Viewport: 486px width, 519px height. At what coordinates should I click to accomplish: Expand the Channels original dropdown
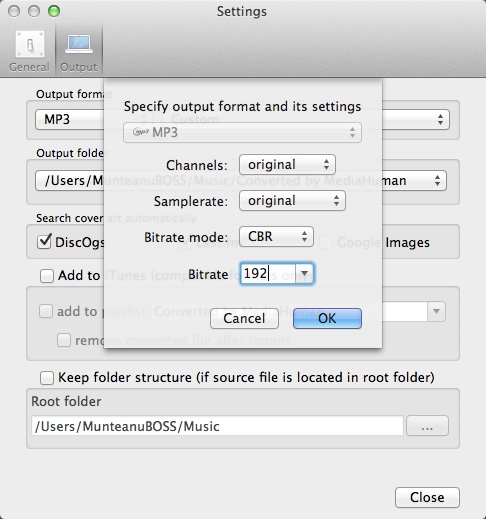pyautogui.click(x=287, y=165)
